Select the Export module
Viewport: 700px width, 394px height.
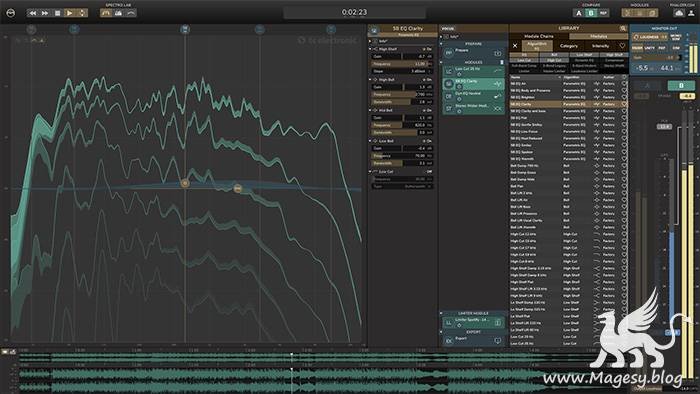[473, 340]
